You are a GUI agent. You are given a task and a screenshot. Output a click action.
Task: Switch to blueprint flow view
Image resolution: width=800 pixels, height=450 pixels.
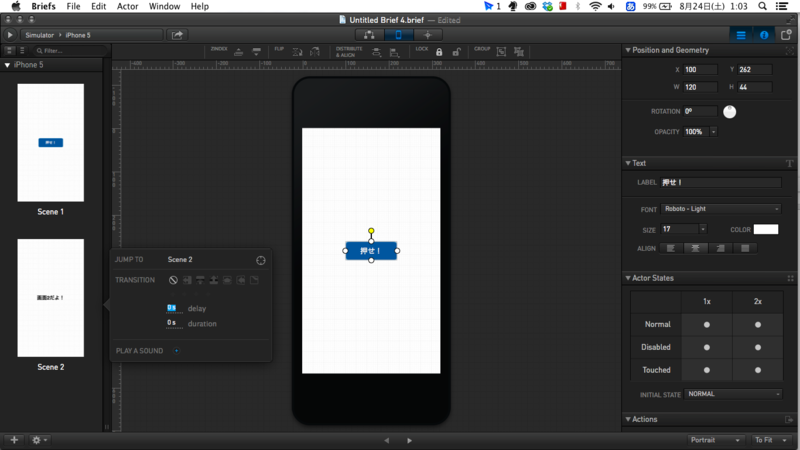pos(369,35)
